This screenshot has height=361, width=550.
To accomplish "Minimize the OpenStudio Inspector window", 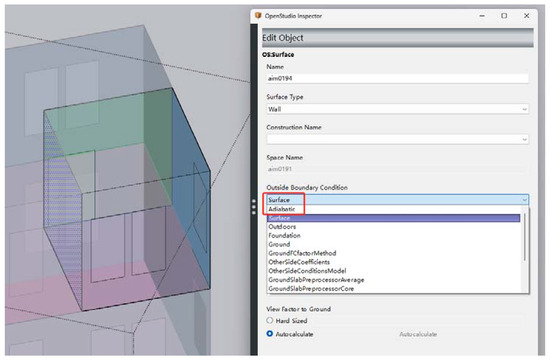I will click(482, 16).
